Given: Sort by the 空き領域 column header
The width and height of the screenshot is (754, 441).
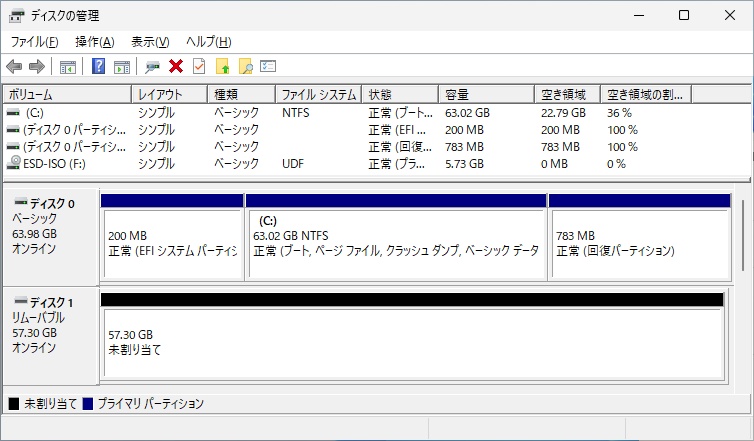Looking at the screenshot, I should tap(567, 94).
